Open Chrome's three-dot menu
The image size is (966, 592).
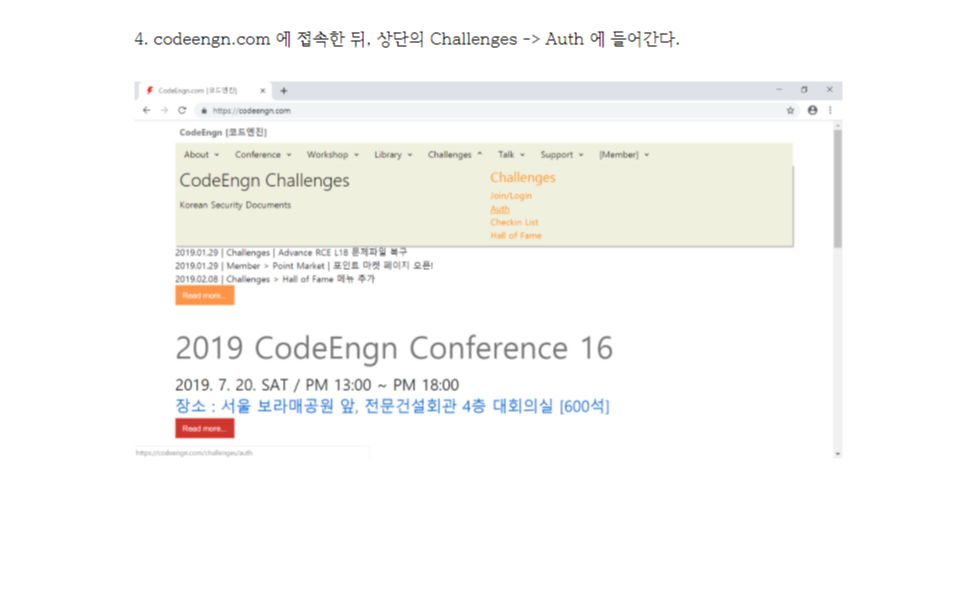pos(830,110)
